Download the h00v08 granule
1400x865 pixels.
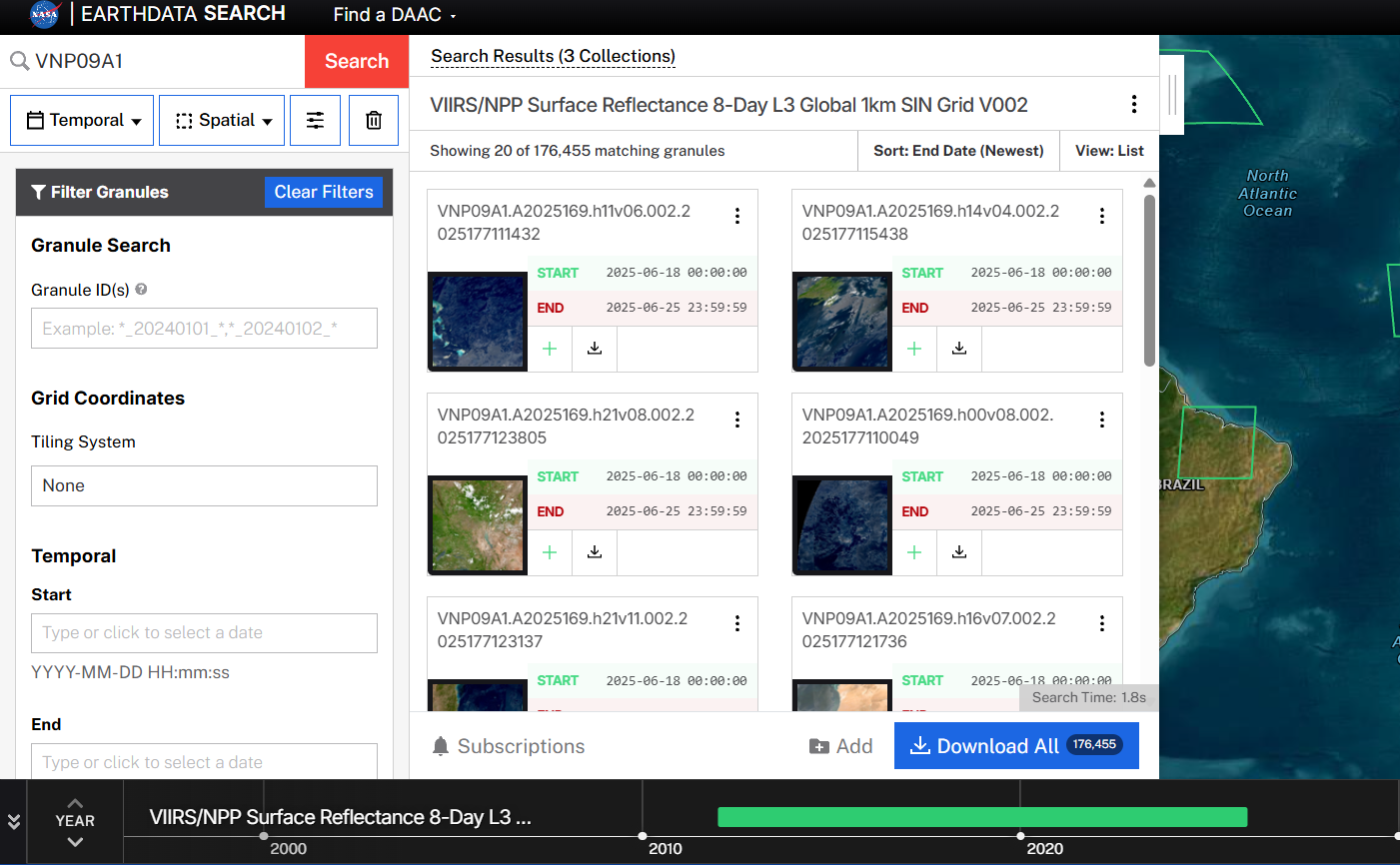tap(959, 552)
